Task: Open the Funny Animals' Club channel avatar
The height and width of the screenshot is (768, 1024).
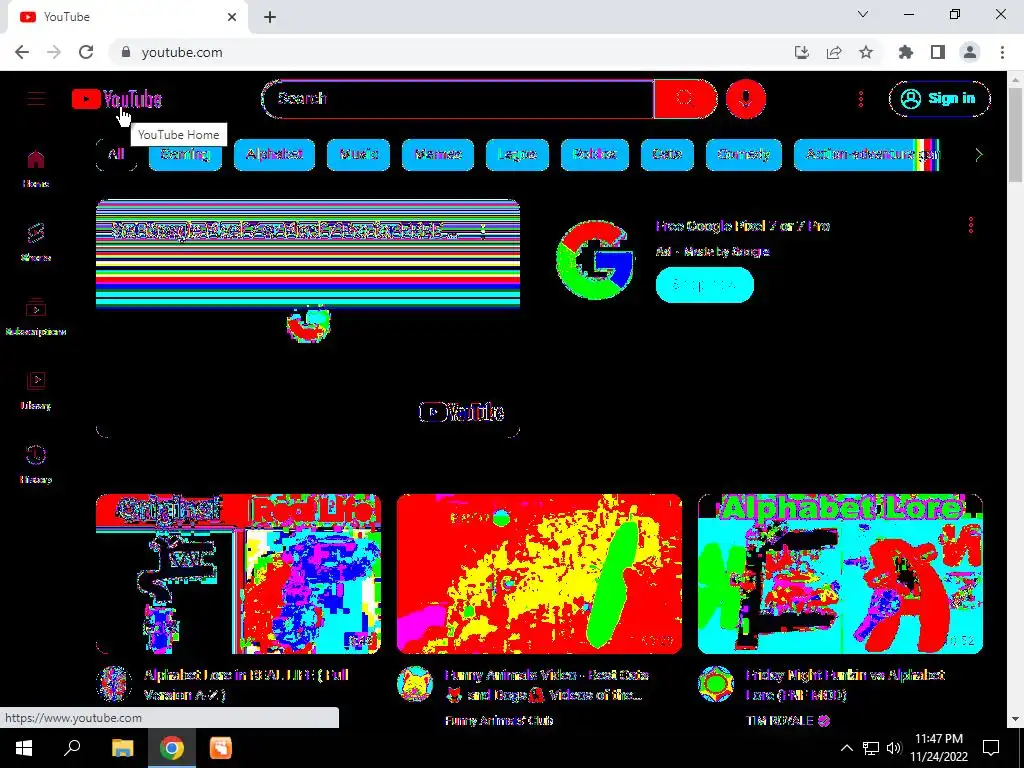Action: [415, 684]
